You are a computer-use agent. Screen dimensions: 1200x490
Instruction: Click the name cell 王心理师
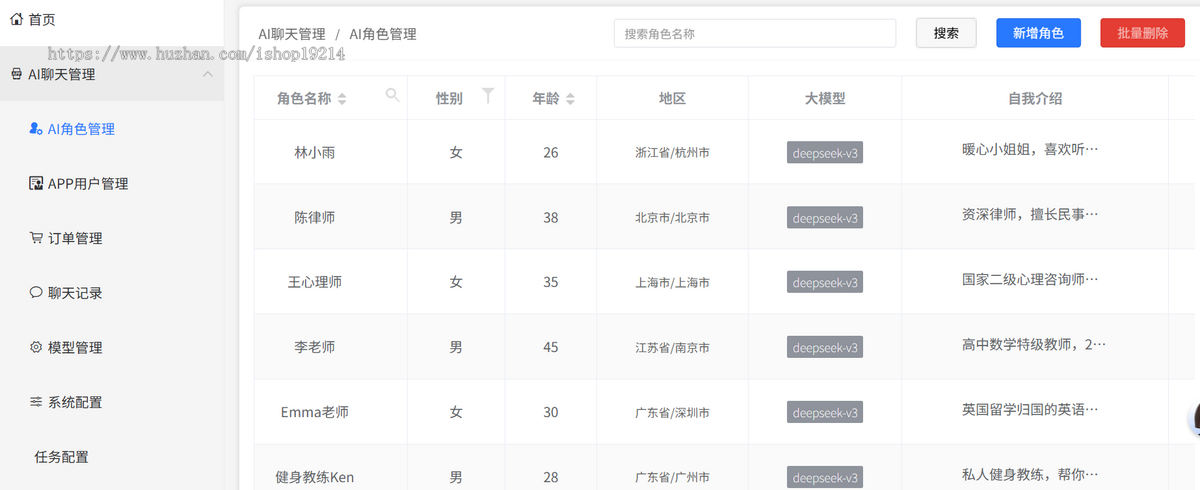(x=315, y=282)
